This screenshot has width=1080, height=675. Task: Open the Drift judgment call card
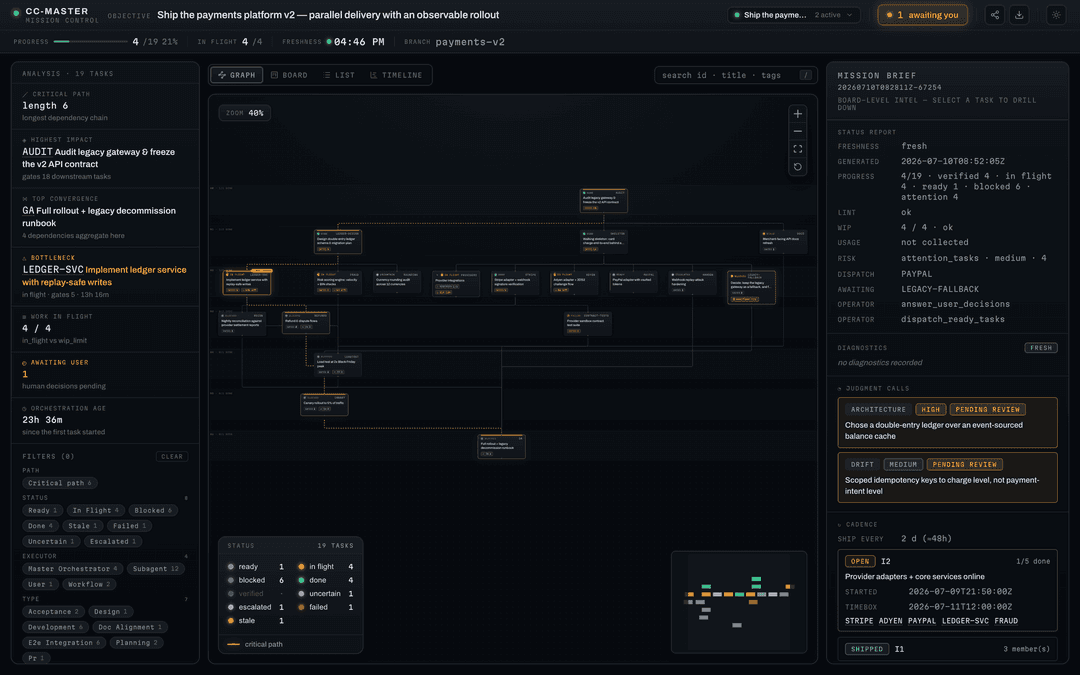tap(947, 477)
